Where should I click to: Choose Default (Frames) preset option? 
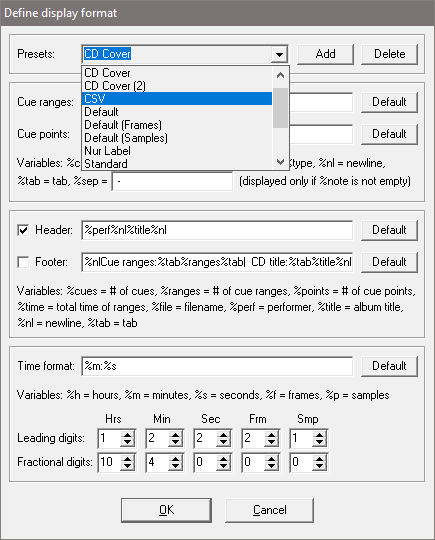click(x=177, y=125)
